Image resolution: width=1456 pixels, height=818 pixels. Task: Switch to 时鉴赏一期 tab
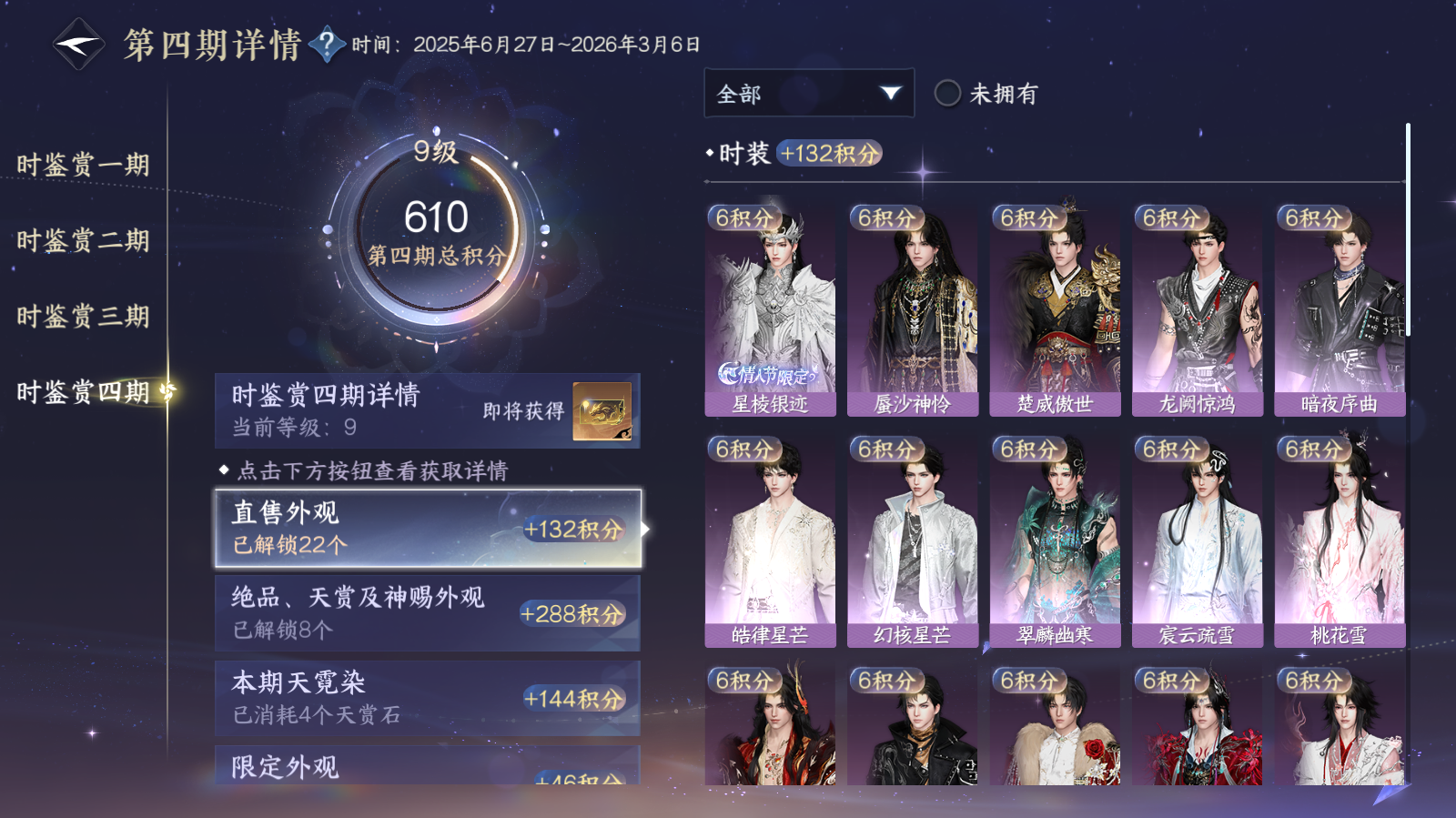tap(83, 165)
